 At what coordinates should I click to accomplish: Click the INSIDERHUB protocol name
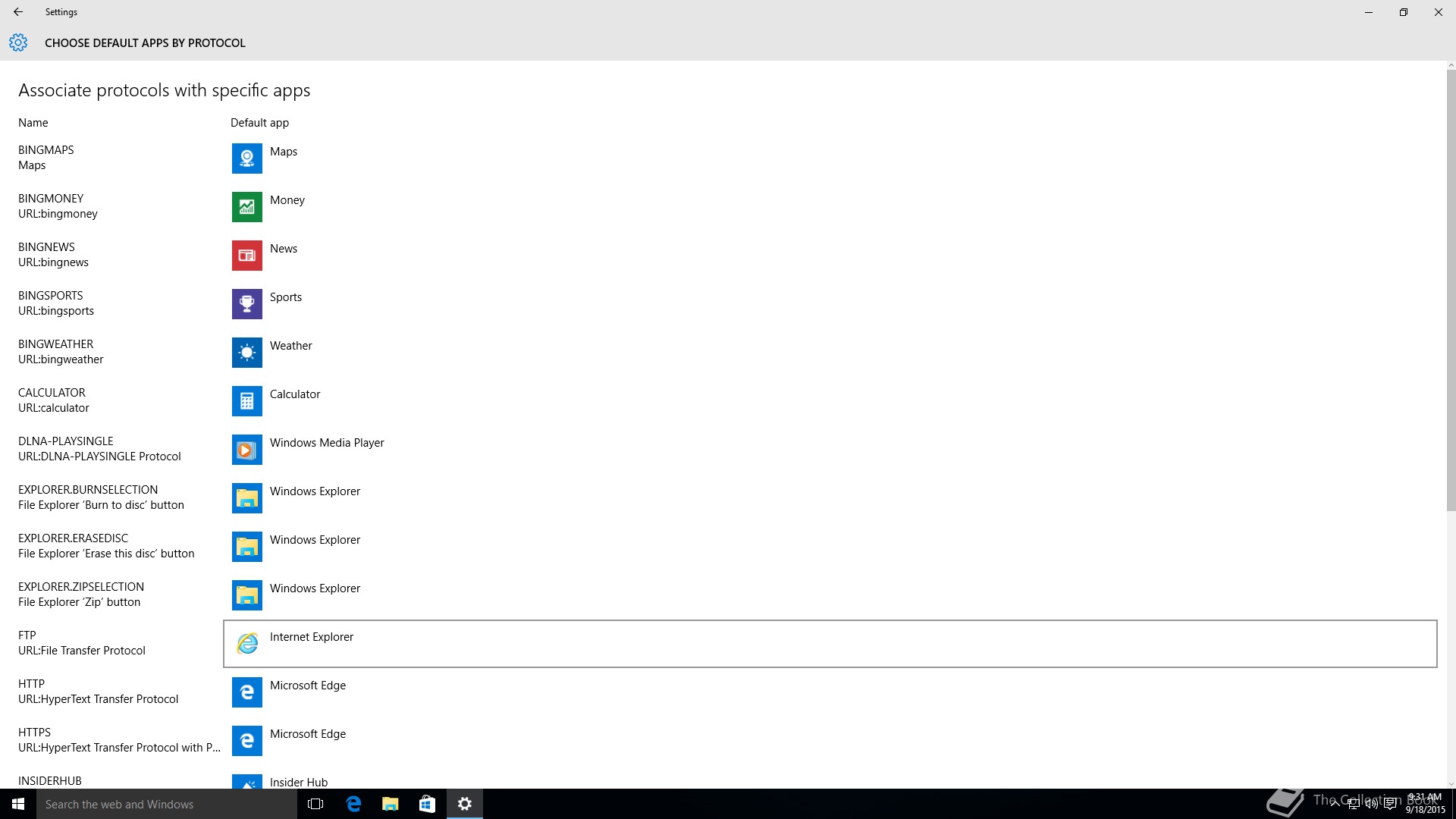pos(50,781)
